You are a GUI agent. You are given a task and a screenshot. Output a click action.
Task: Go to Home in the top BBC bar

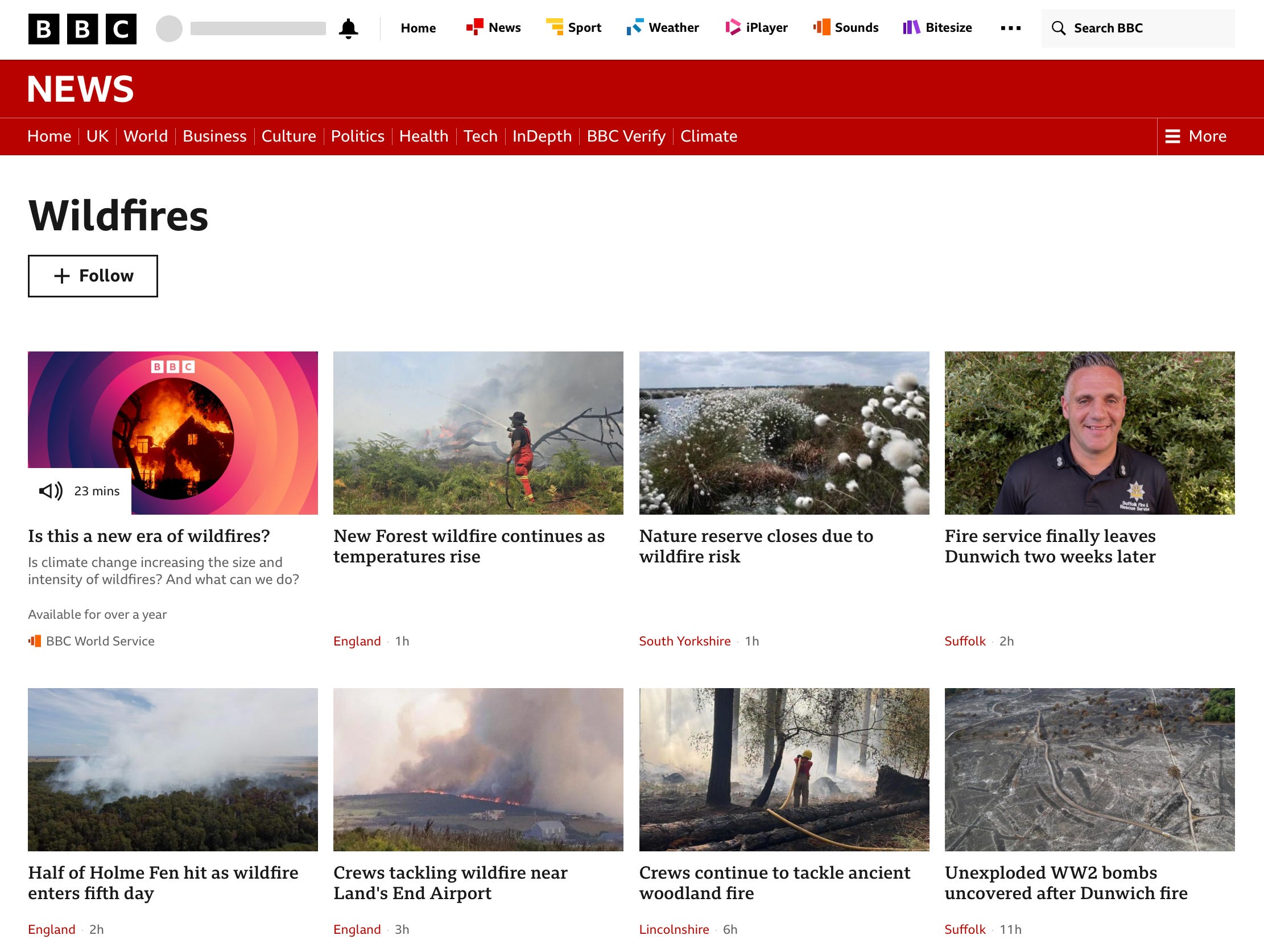tap(418, 28)
